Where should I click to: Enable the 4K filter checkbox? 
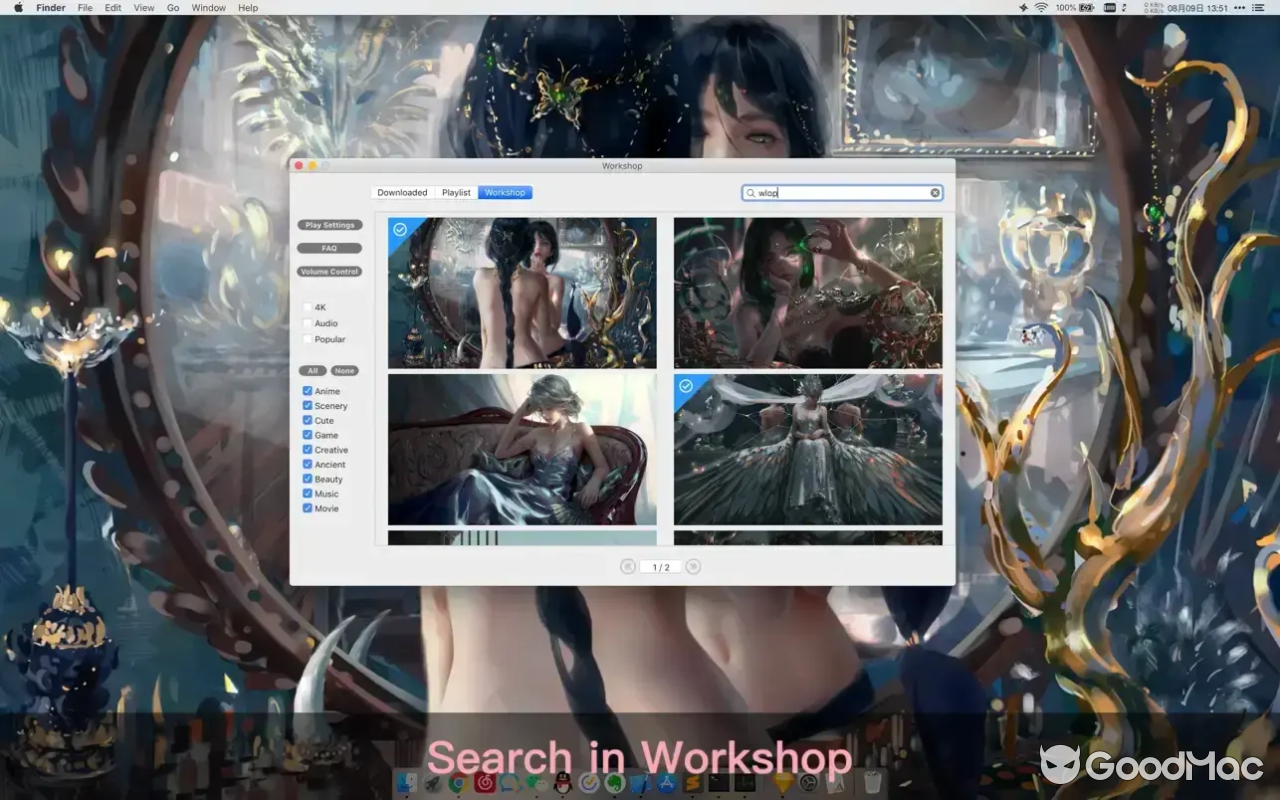click(x=308, y=306)
